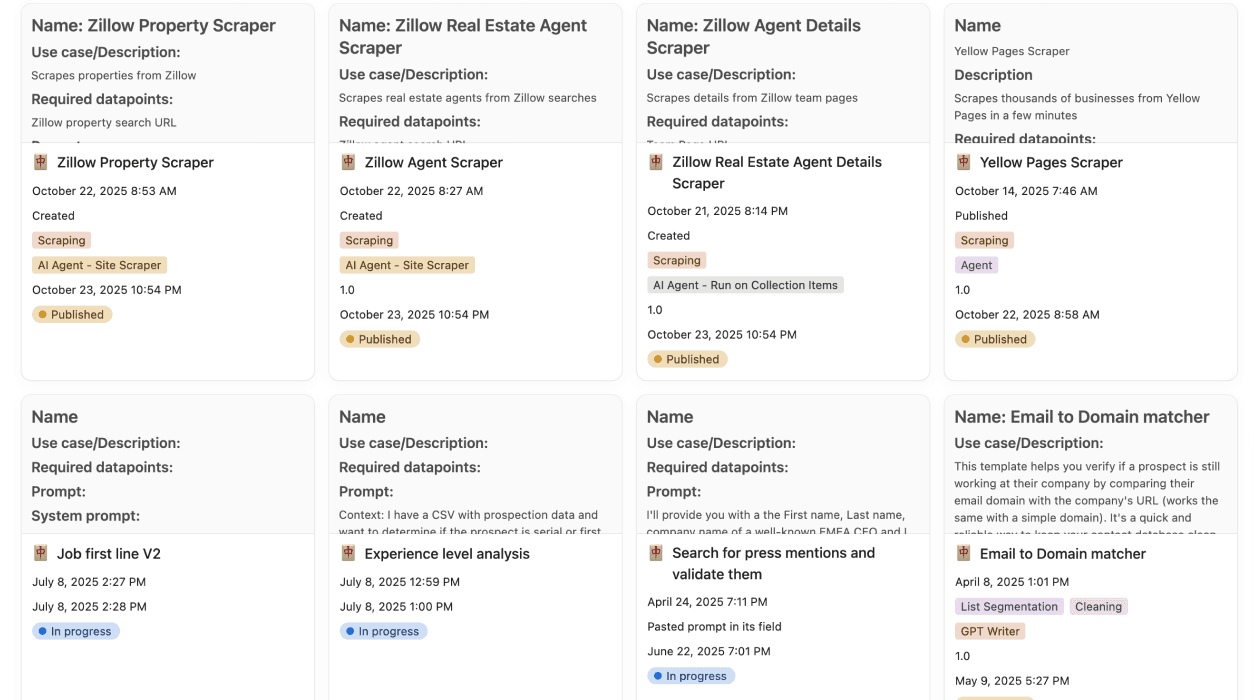This screenshot has width=1254, height=700.
Task: Click the Experience level analysis page icon
Action: pos(348,553)
